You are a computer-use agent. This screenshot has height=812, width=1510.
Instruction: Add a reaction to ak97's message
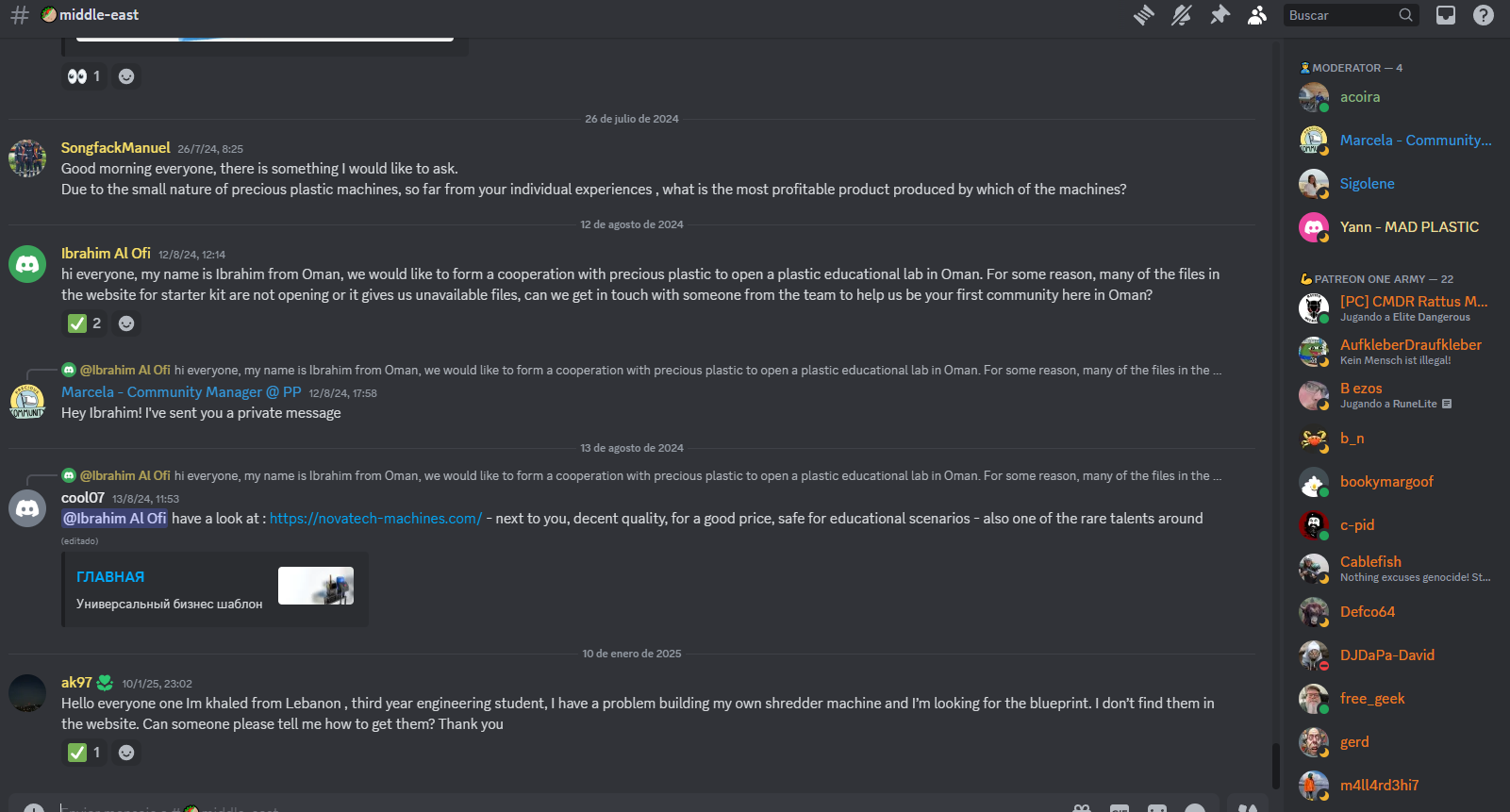126,753
